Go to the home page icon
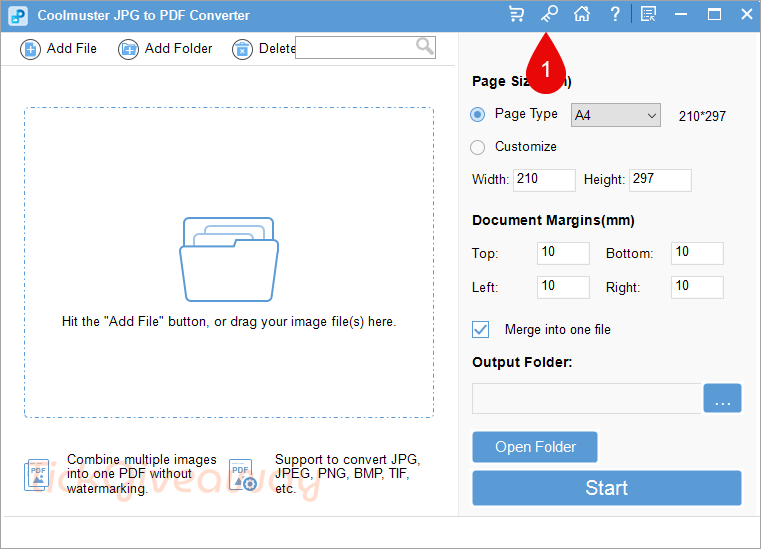This screenshot has width=761, height=549. 582,14
